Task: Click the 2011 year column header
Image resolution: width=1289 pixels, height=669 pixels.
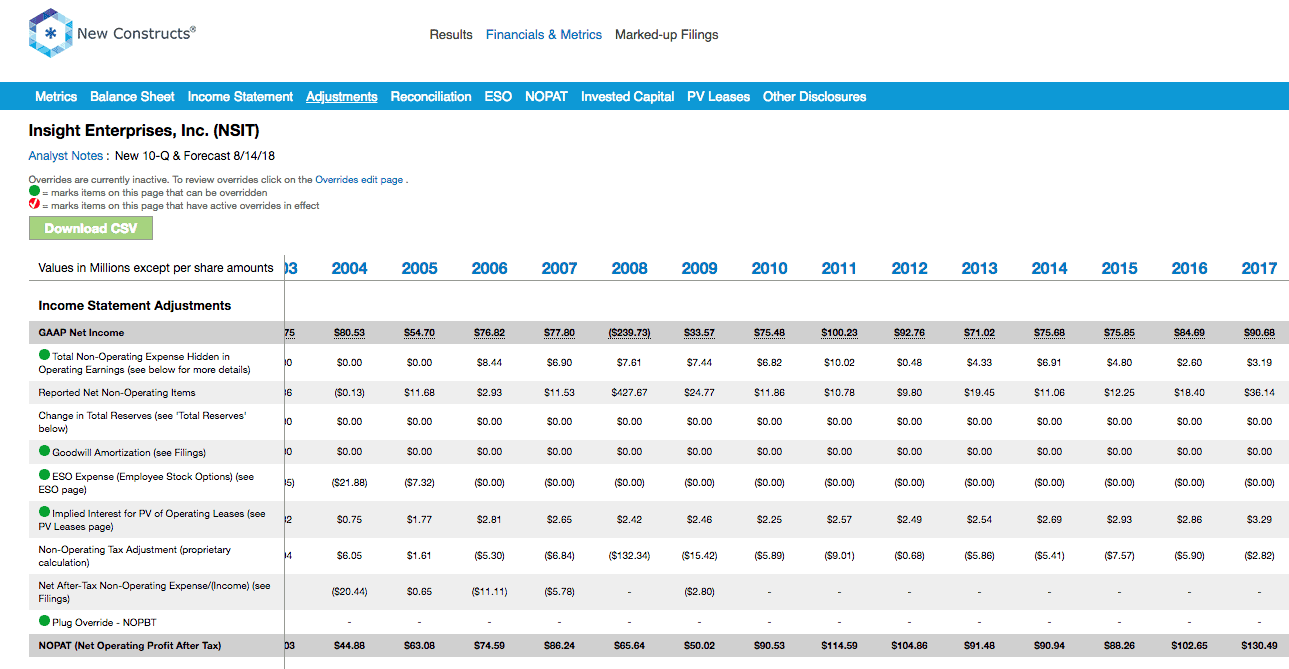Action: click(839, 268)
